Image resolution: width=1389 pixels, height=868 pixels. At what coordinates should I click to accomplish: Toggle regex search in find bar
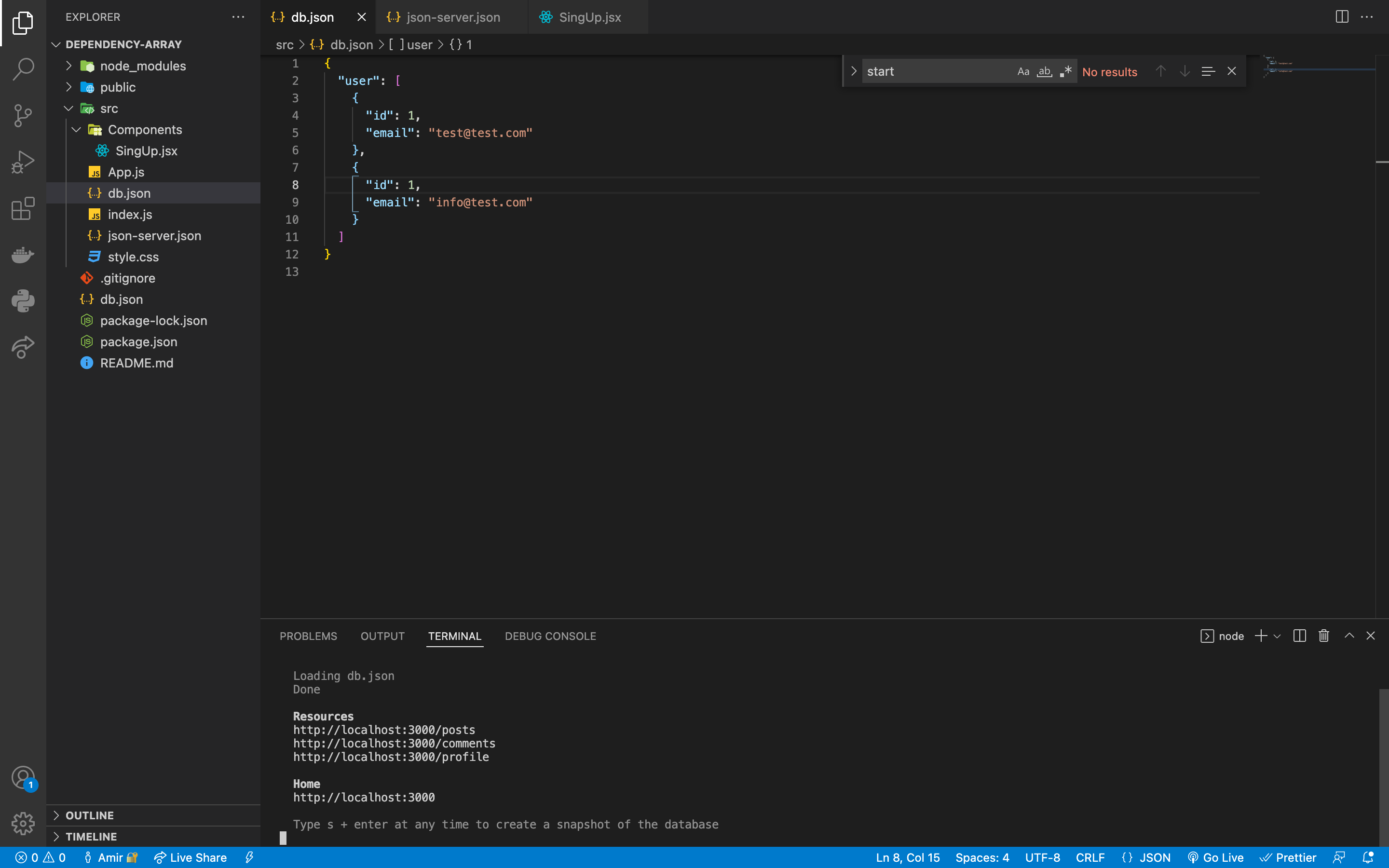(1066, 72)
